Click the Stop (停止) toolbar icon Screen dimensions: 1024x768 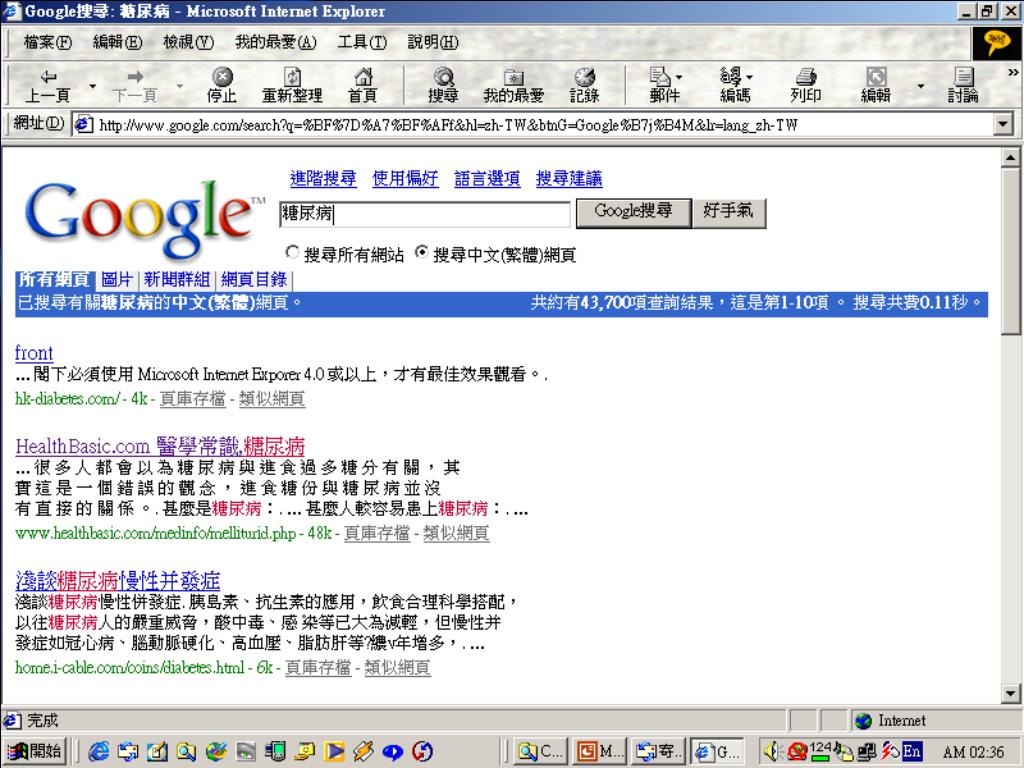point(222,86)
